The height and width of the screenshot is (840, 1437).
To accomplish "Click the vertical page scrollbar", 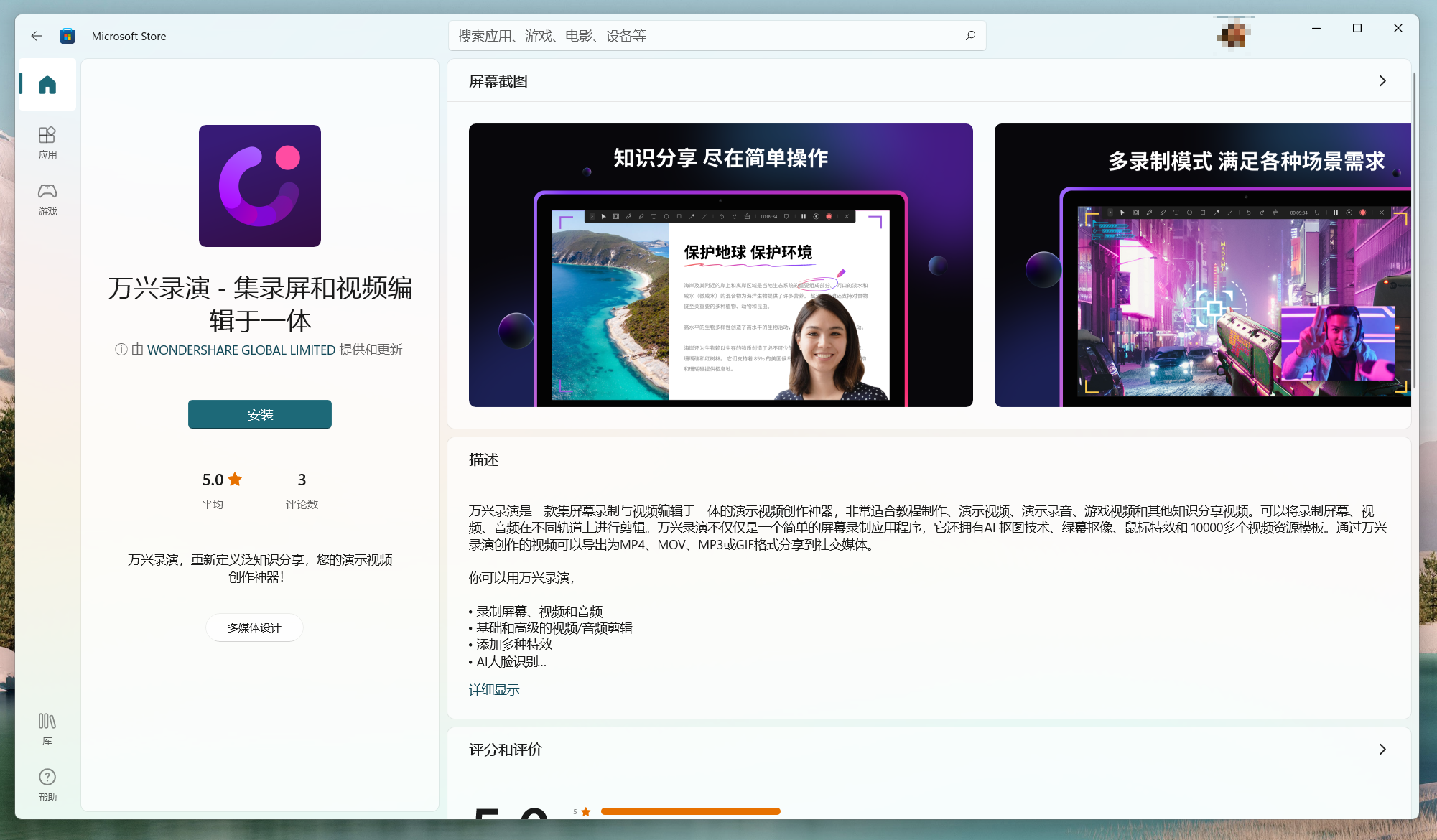I will click(x=1414, y=230).
